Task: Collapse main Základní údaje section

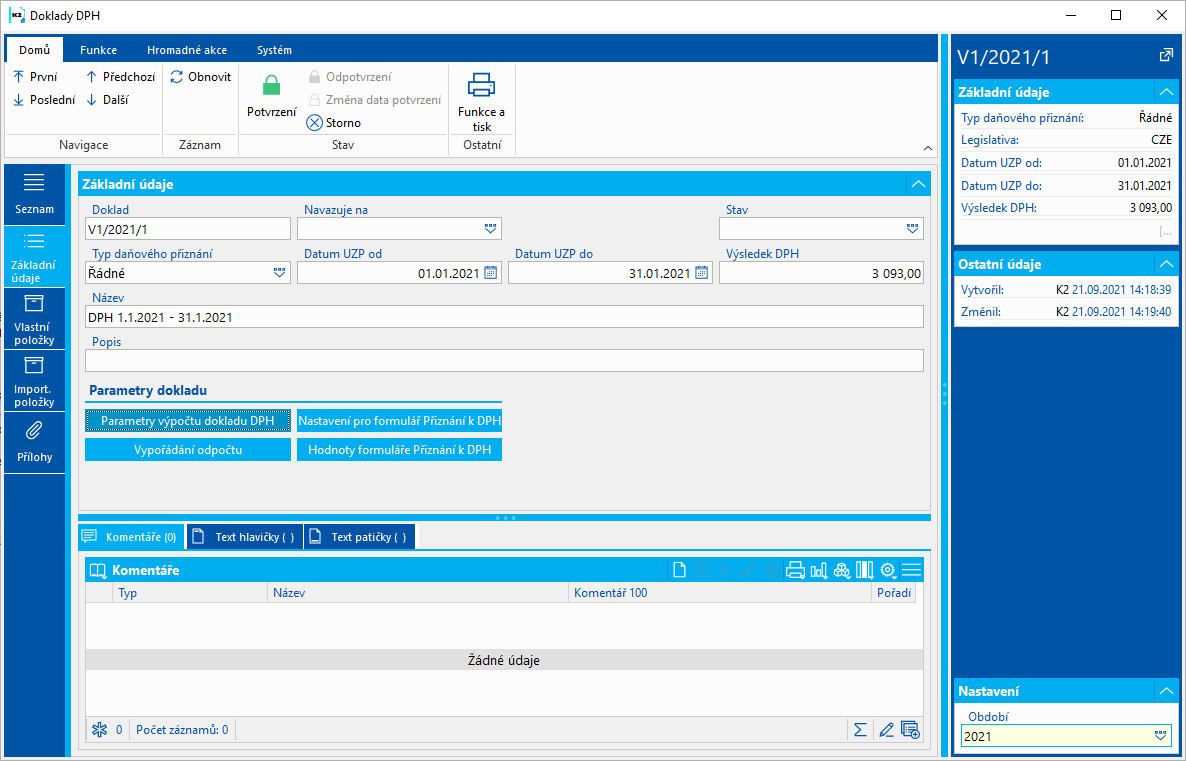Action: point(918,184)
